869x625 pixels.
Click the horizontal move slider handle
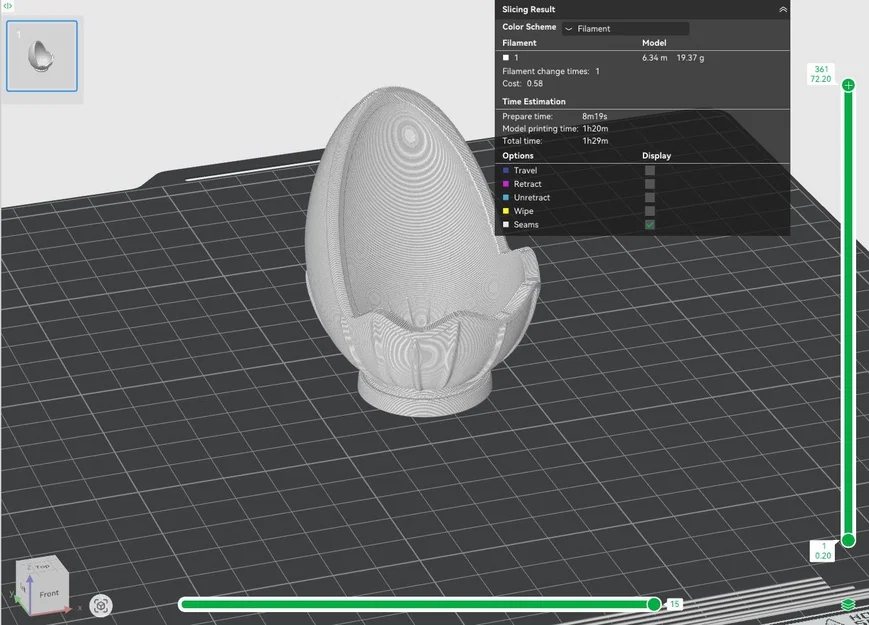654,604
